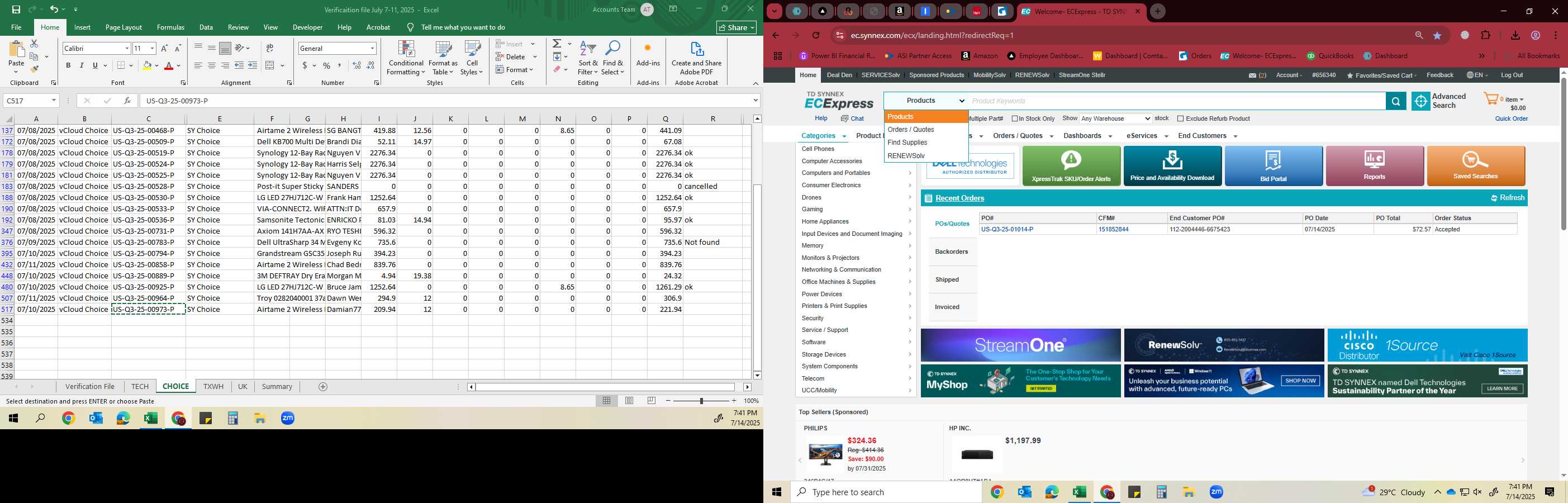Open the font size 11 dropdown

point(152,48)
